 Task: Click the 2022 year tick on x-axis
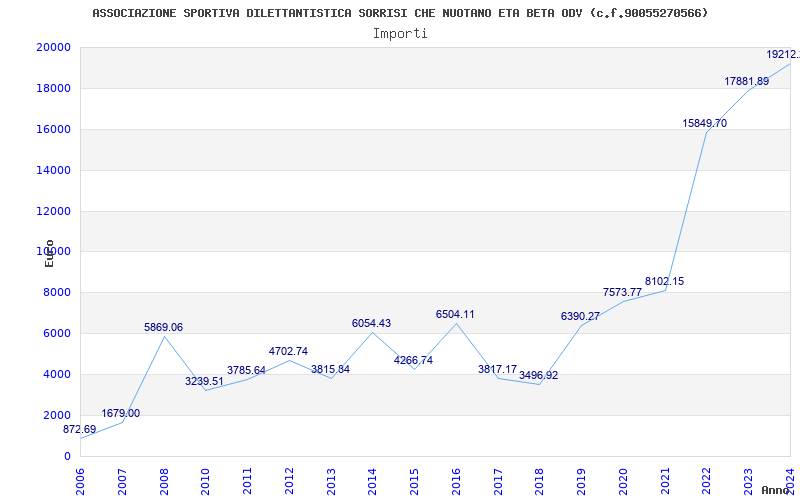click(x=706, y=479)
